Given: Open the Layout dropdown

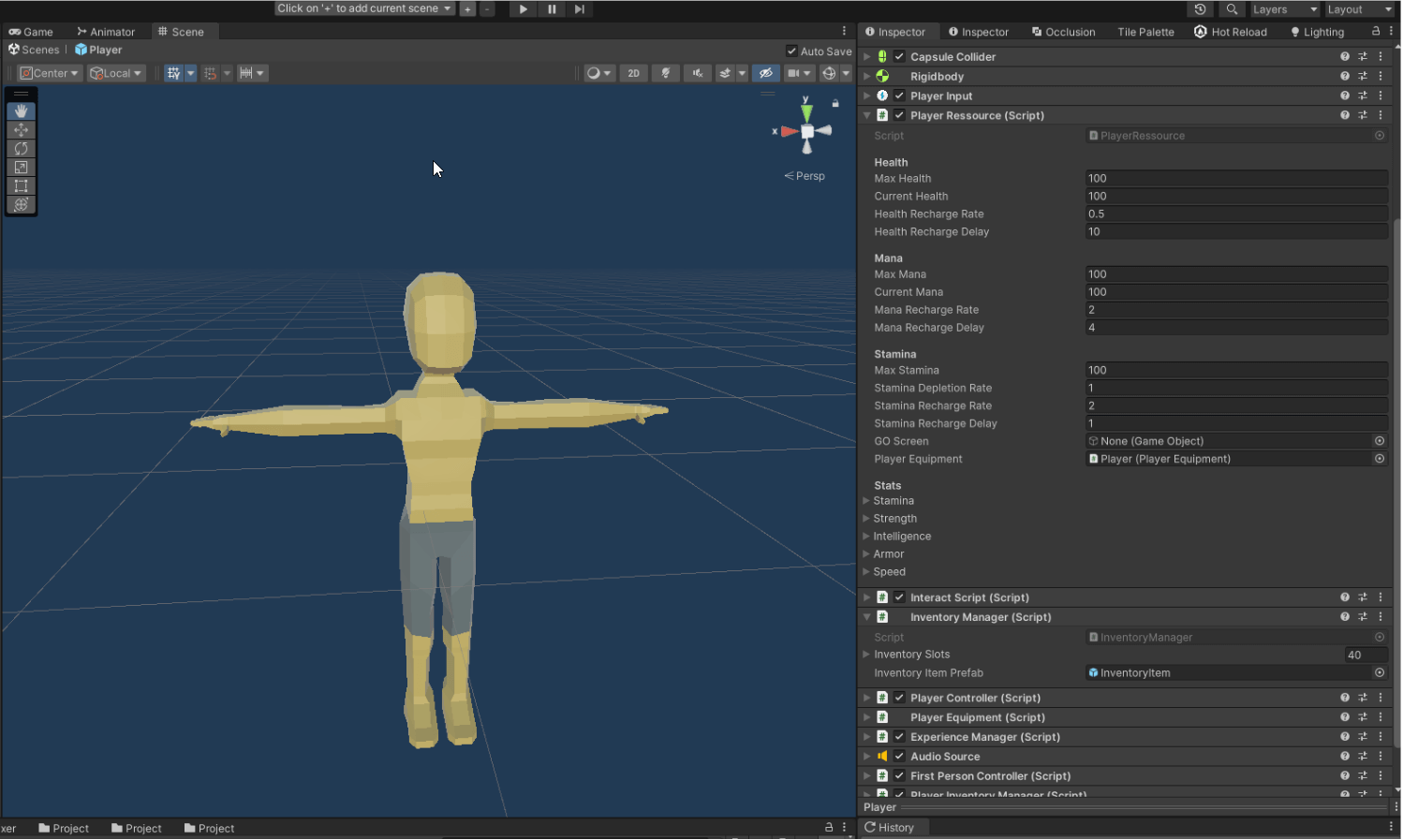Looking at the screenshot, I should (1360, 9).
